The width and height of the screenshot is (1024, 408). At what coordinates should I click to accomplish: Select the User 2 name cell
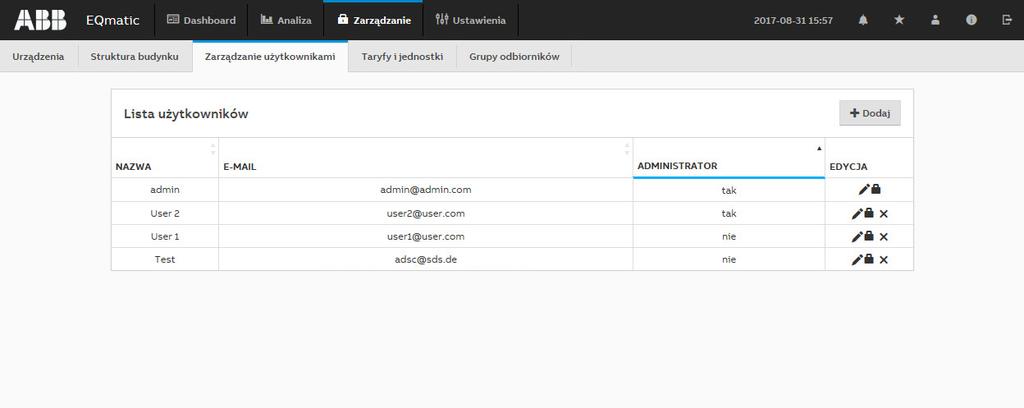pos(165,213)
